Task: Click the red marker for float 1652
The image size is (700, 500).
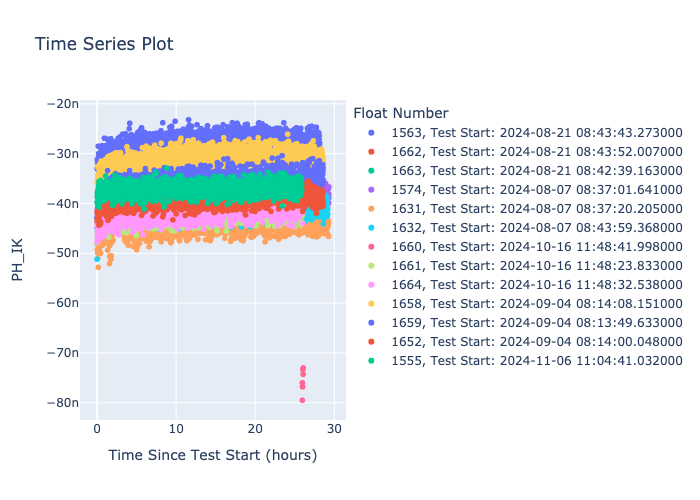Action: tap(371, 342)
